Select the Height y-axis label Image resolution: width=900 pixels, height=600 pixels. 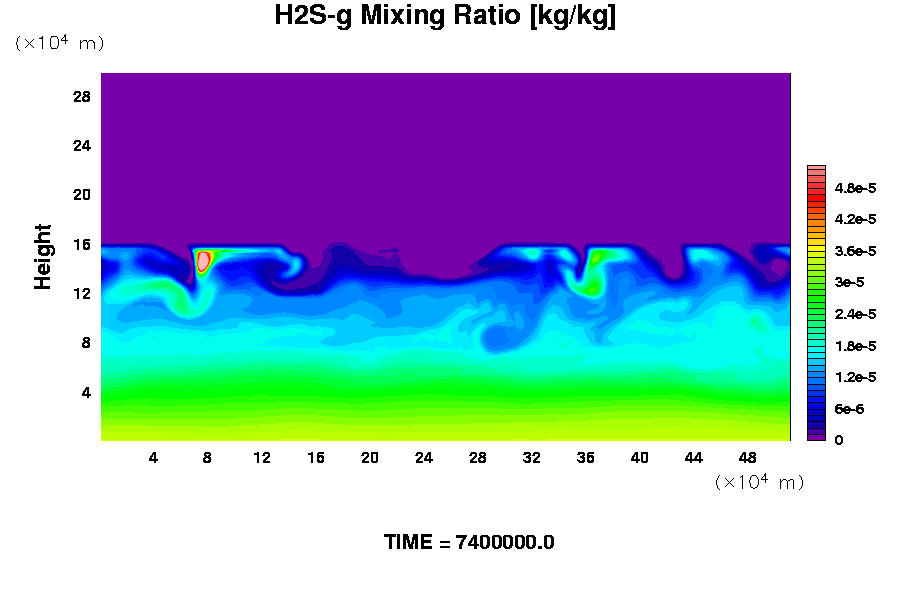[x=43, y=257]
